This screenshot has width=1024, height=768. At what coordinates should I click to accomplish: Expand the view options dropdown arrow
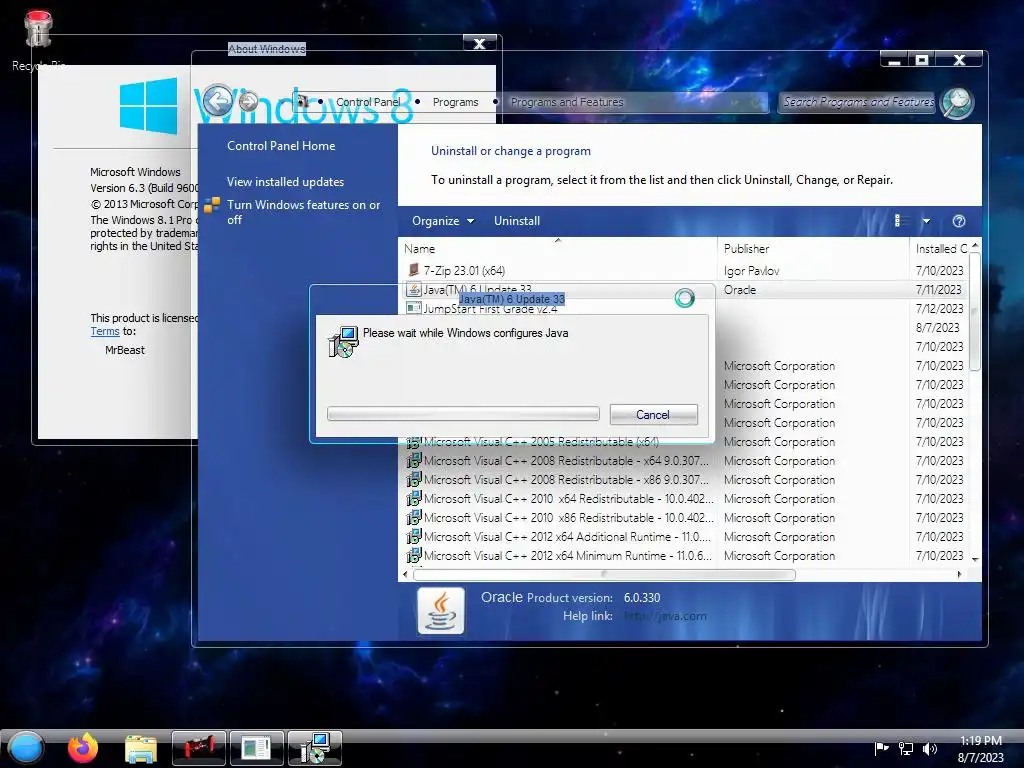point(926,221)
